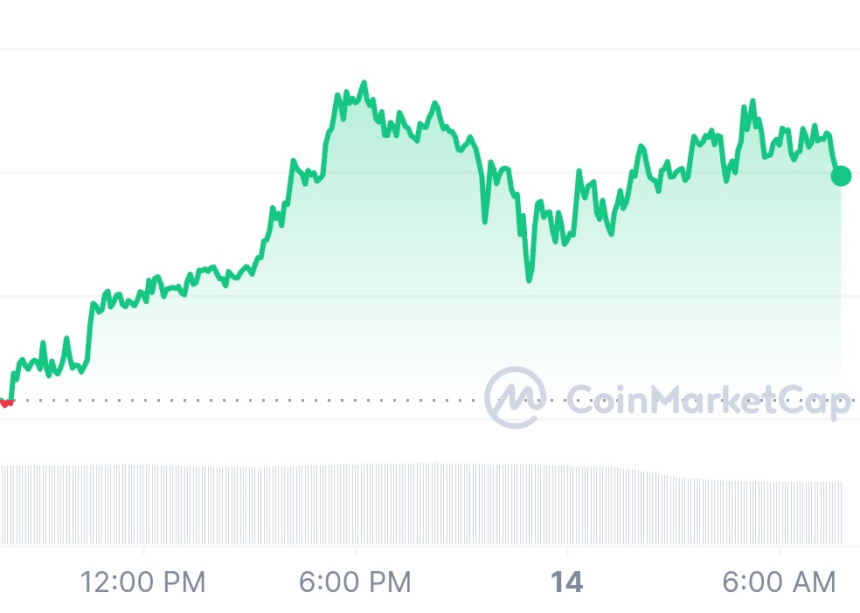Click the deepest dip before the 14 mark
The width and height of the screenshot is (860, 613).
coord(529,279)
